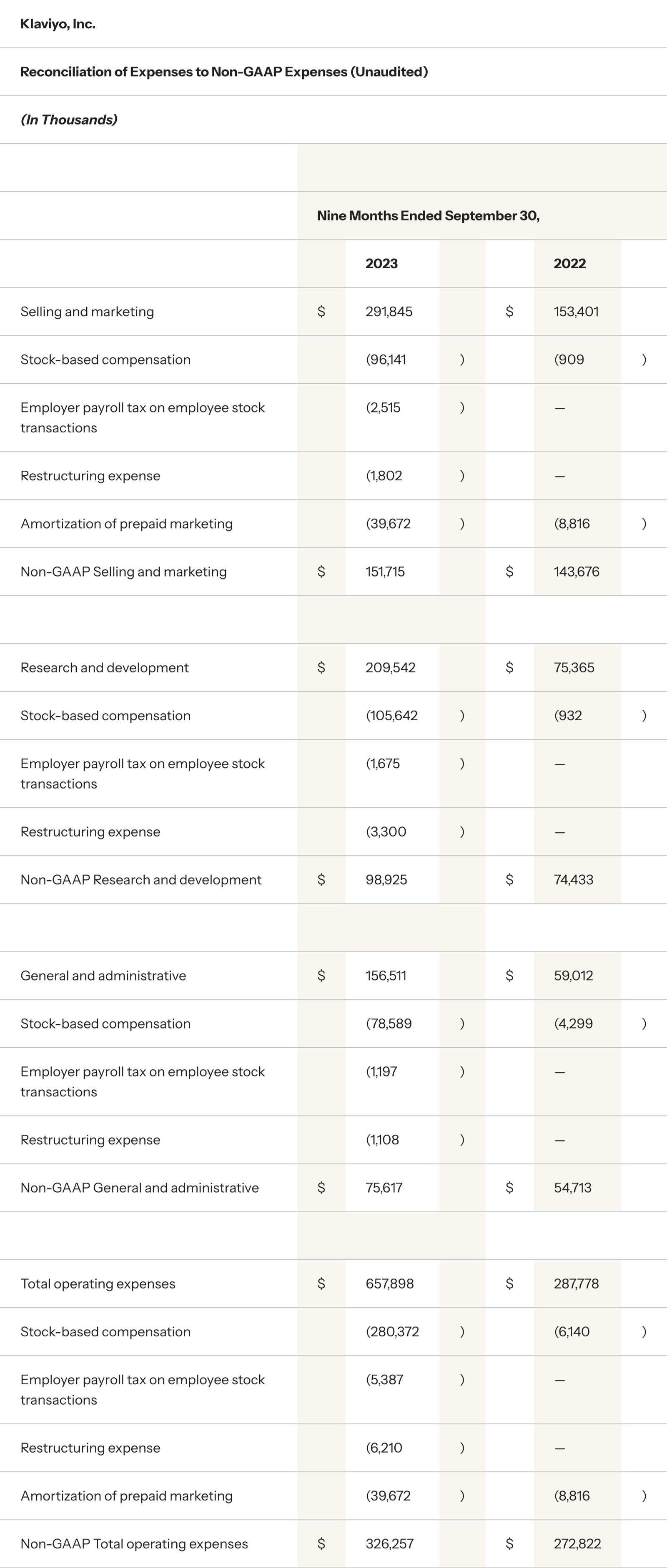Select the value 151,715
Viewport: 667px width, 1568px height.
385,572
